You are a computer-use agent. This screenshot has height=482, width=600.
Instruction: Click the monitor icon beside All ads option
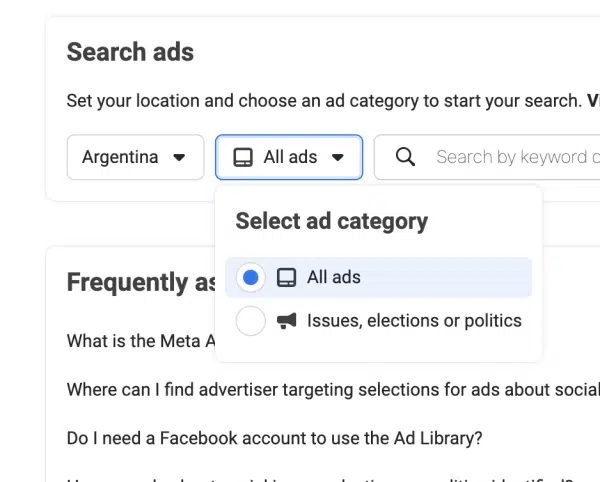pos(286,277)
